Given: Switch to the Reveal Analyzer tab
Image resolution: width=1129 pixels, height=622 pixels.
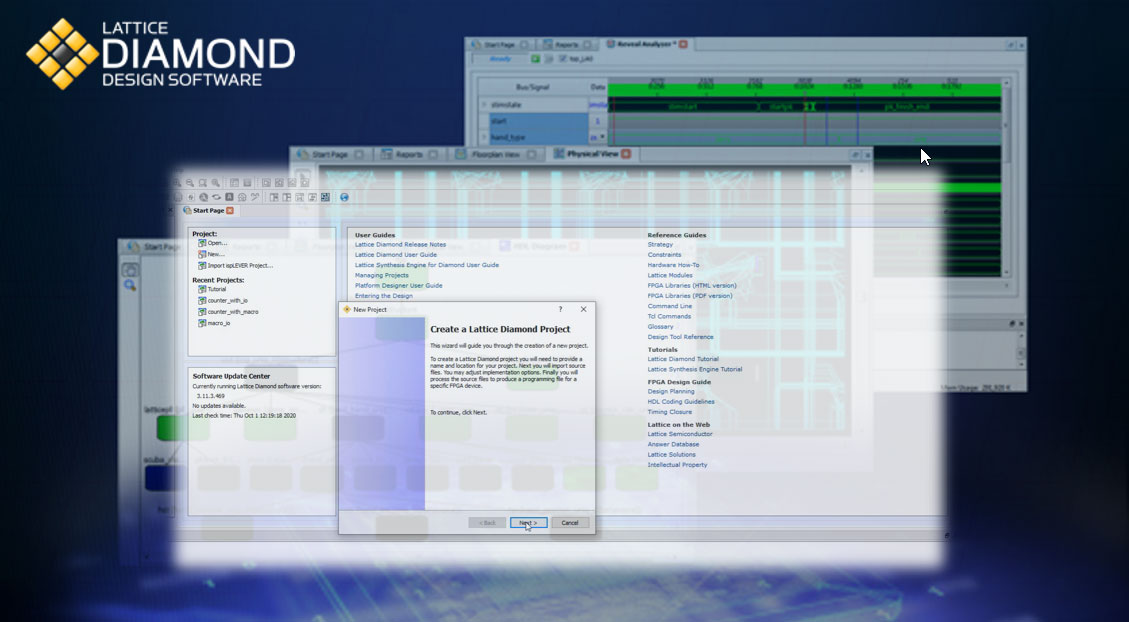Looking at the screenshot, I should point(646,44).
